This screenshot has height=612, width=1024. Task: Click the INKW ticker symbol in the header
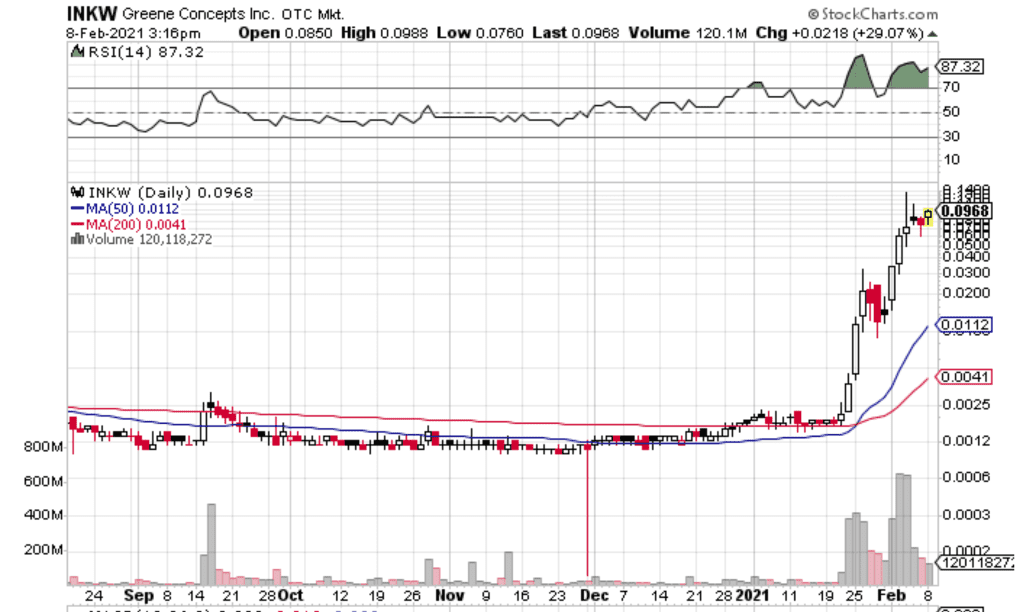[92, 13]
